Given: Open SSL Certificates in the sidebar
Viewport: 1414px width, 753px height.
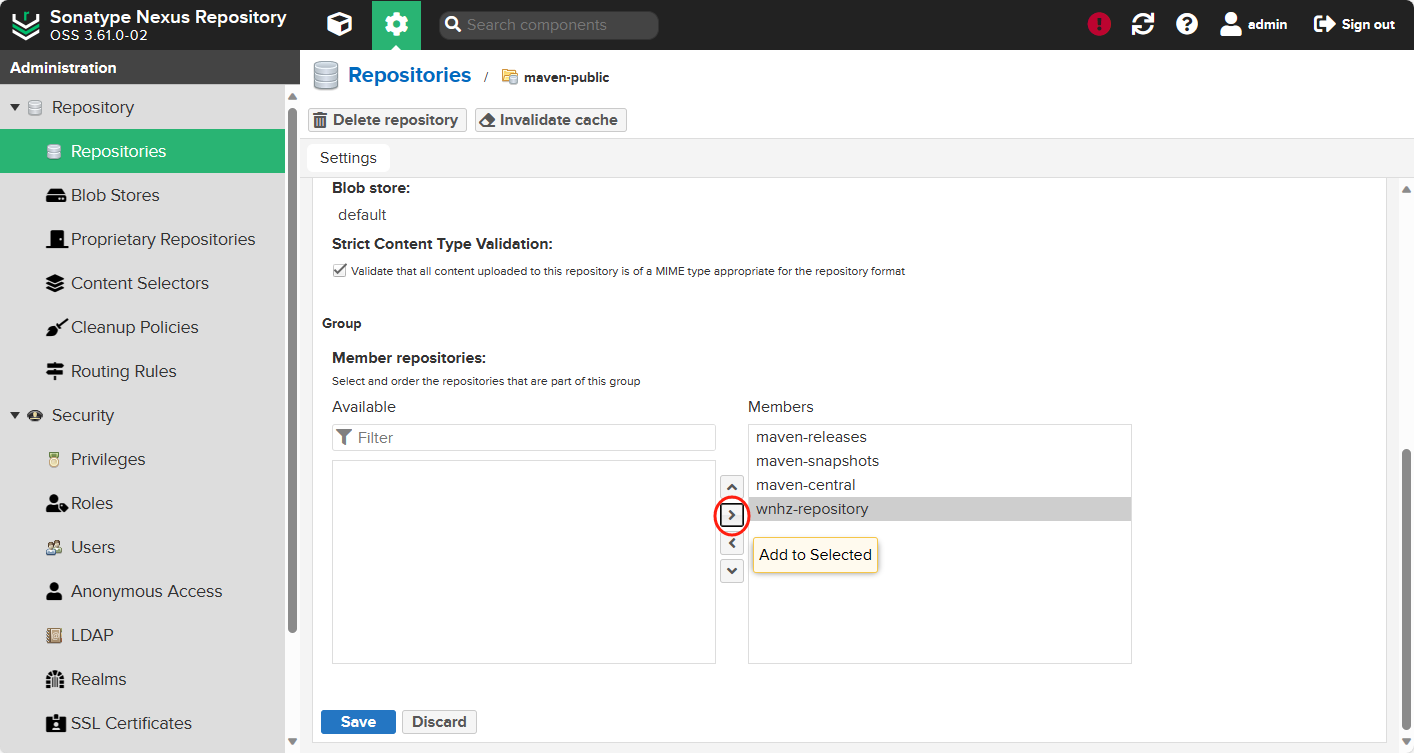Looking at the screenshot, I should tap(142, 723).
